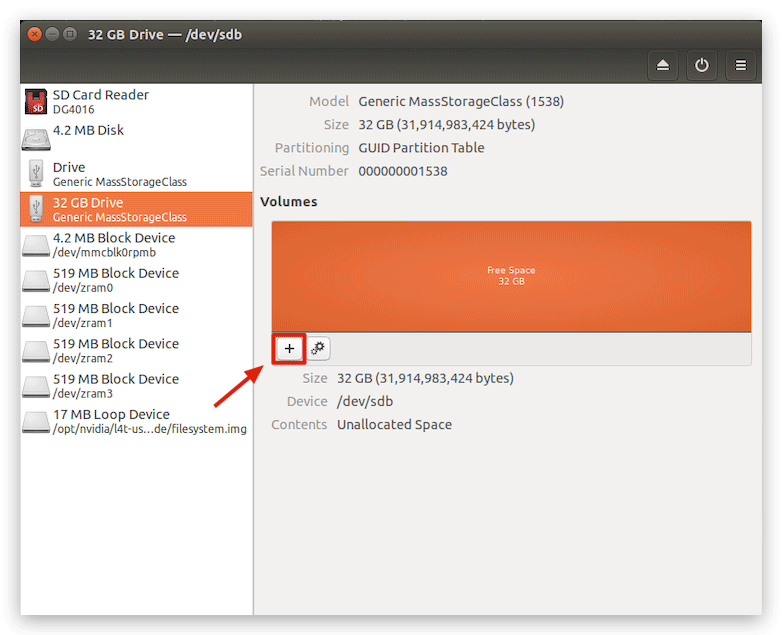Click the USB stick icon of 32 GB Drive
This screenshot has width=782, height=635.
[36, 209]
